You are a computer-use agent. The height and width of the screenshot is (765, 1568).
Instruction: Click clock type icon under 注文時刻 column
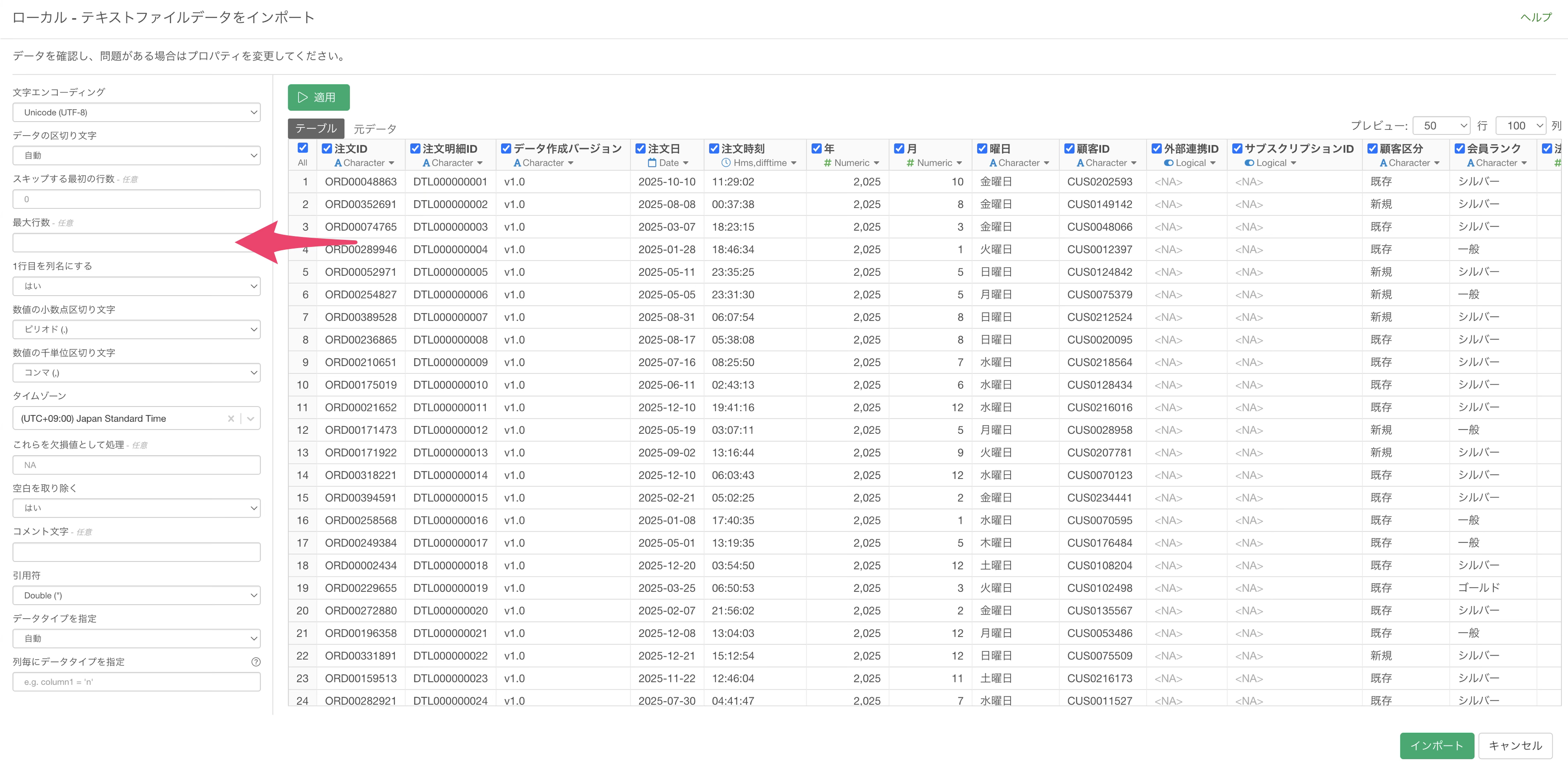726,163
